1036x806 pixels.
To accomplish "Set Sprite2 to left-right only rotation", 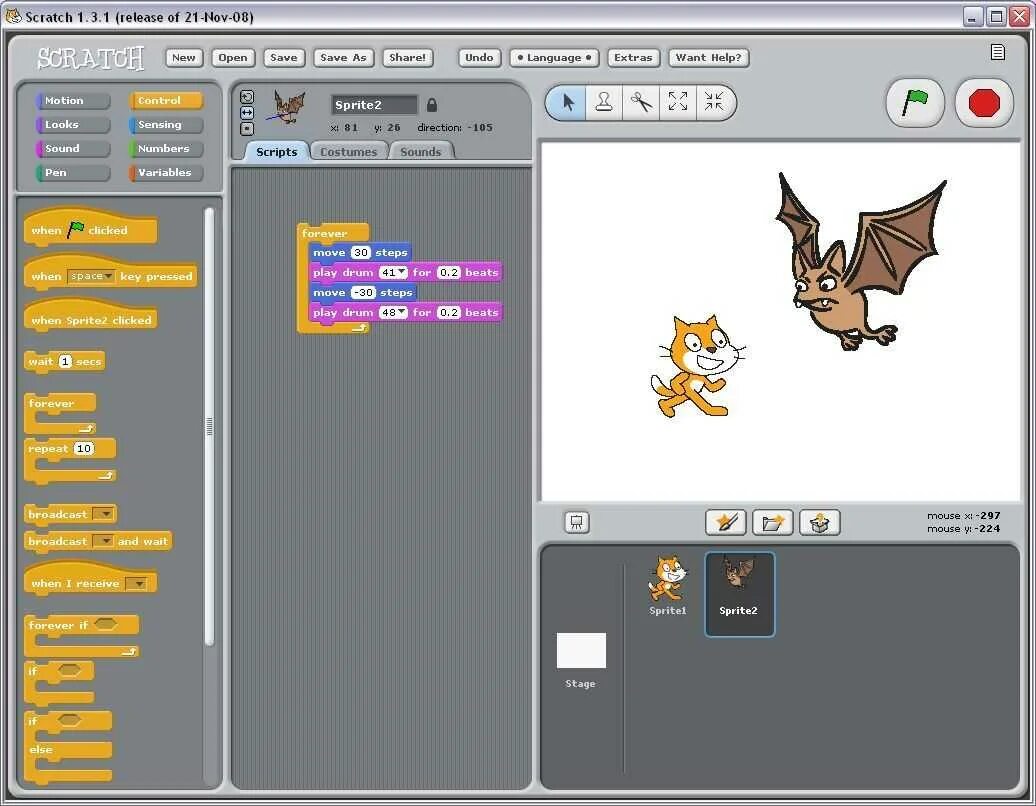I will click(247, 112).
